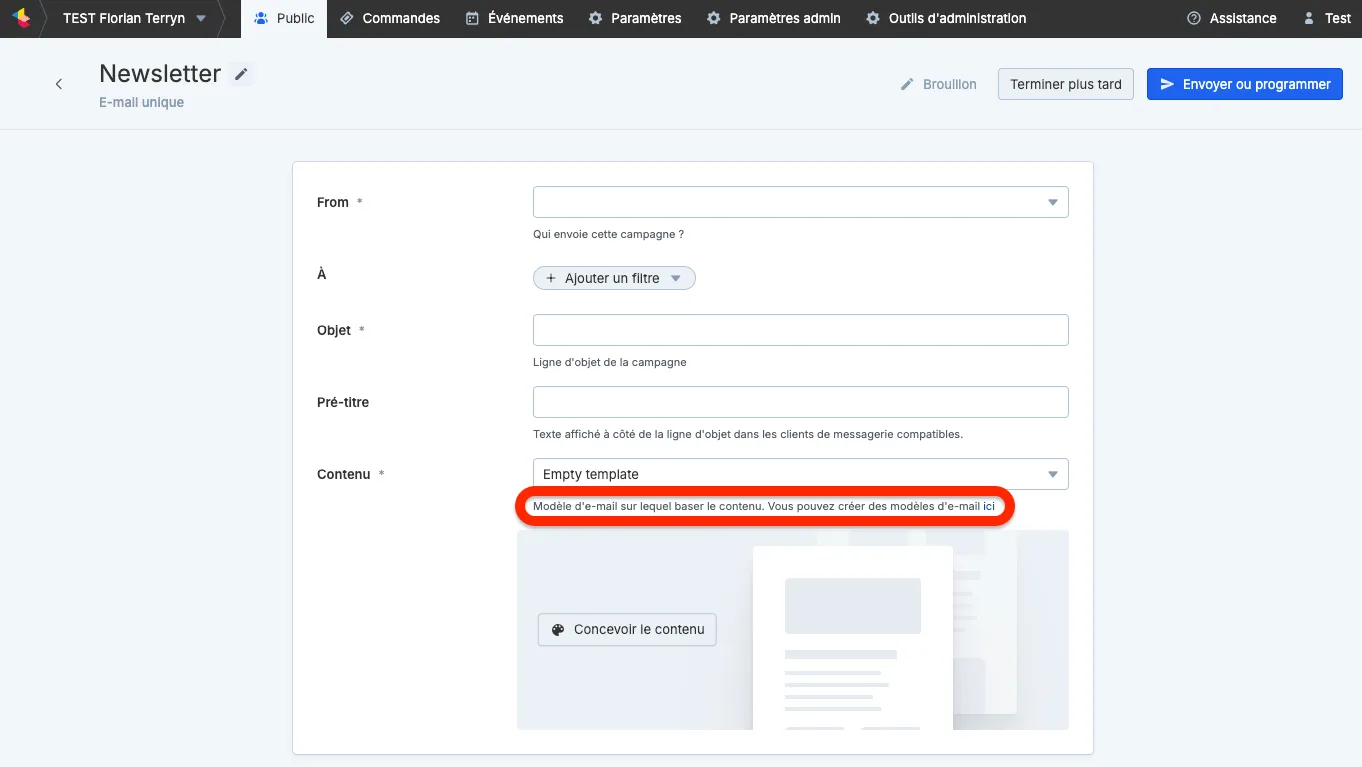Click the colorful app logo icon
The image size is (1362, 767).
(21, 18)
